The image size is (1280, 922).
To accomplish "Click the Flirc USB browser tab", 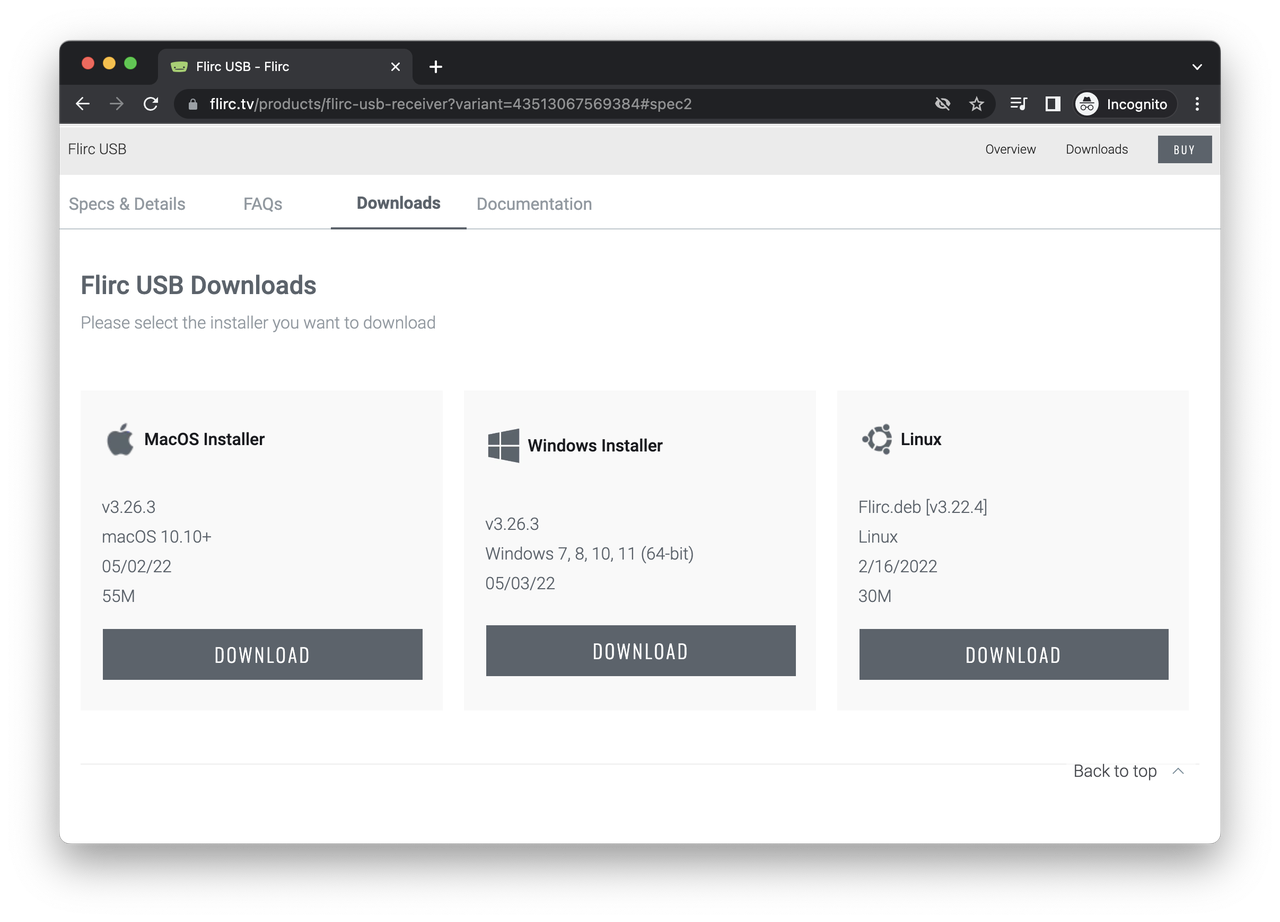I will pos(285,67).
